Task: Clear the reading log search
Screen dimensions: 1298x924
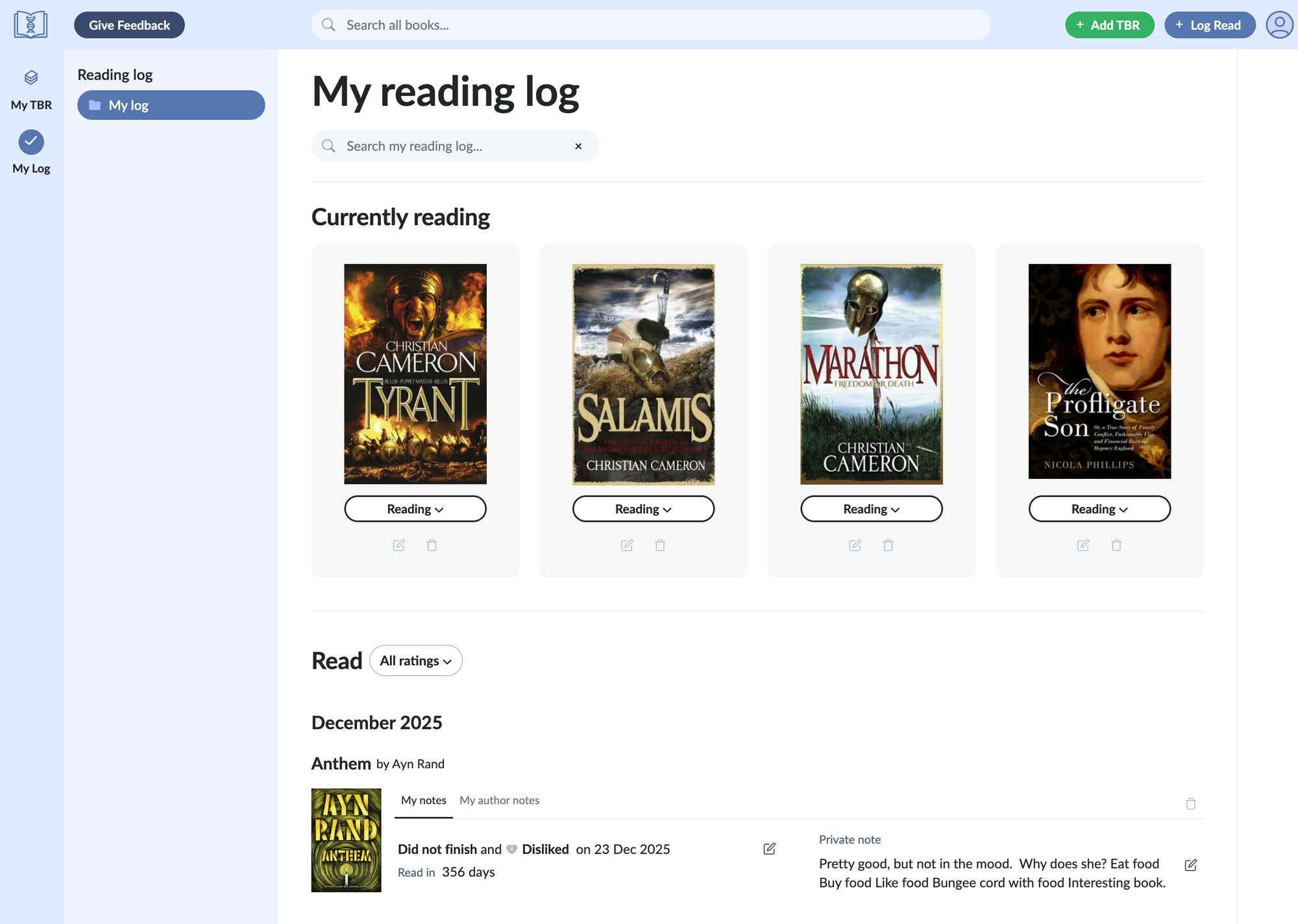Action: tap(578, 146)
